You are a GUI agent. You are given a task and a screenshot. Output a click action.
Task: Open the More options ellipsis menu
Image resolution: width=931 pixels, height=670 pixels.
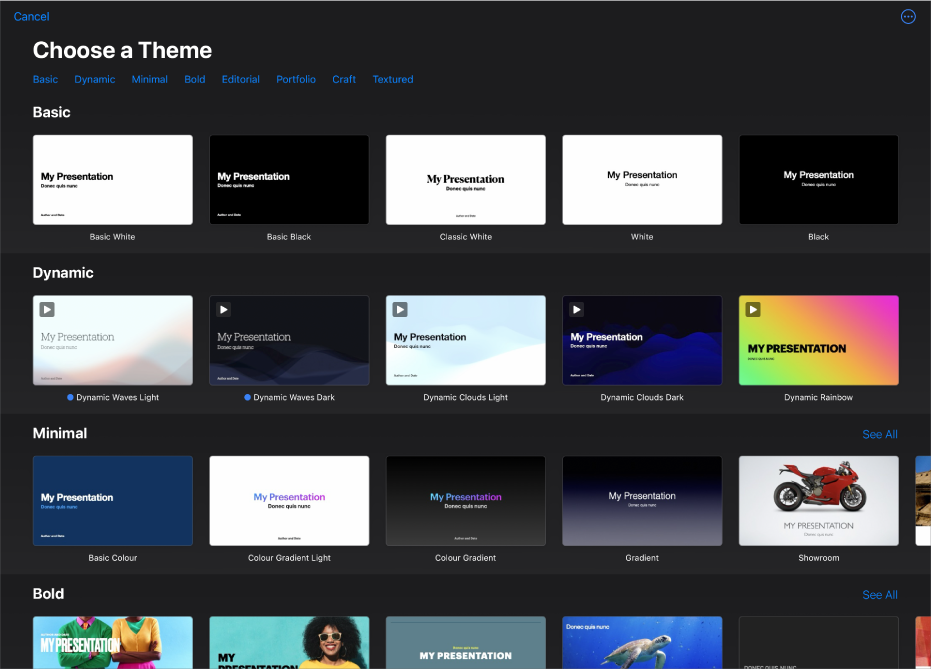click(908, 17)
